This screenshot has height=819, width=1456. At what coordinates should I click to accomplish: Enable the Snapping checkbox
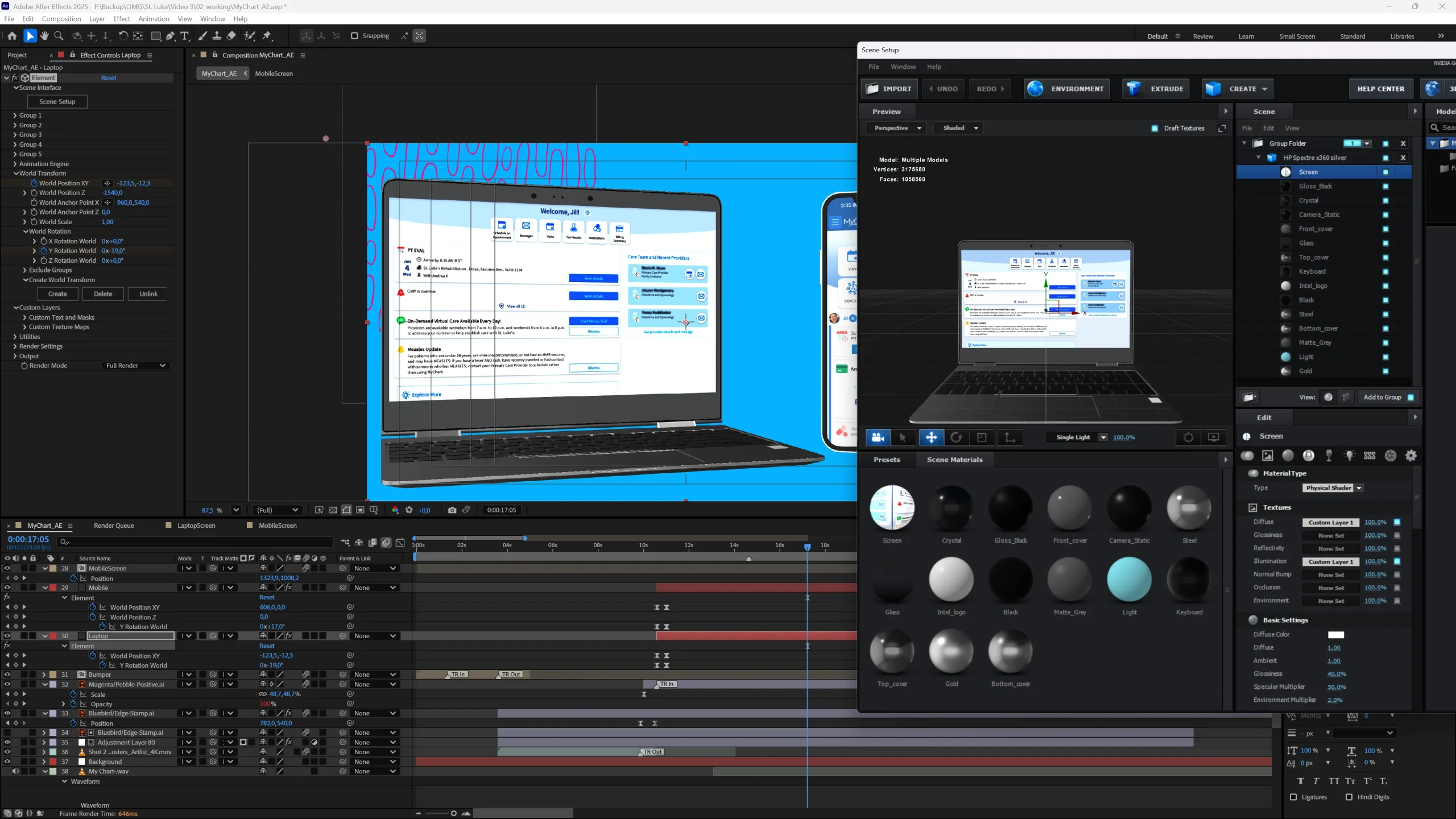[x=354, y=36]
